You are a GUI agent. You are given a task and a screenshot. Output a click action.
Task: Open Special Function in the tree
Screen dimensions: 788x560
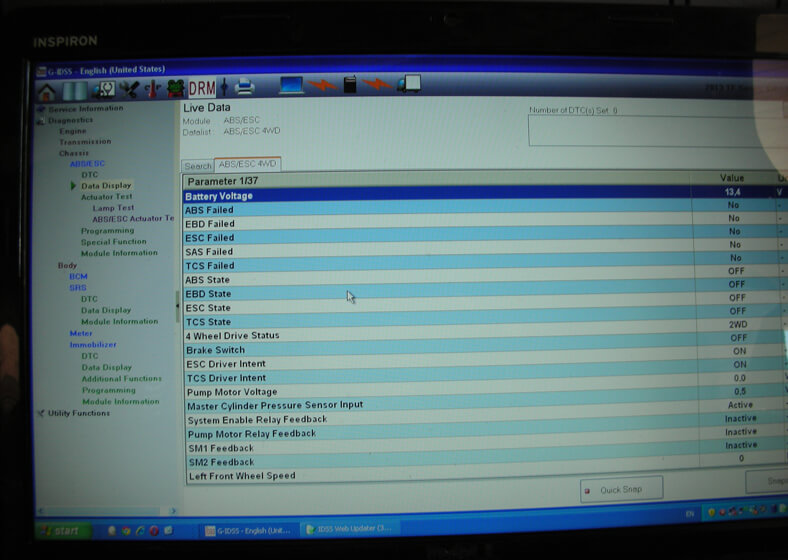click(x=114, y=242)
